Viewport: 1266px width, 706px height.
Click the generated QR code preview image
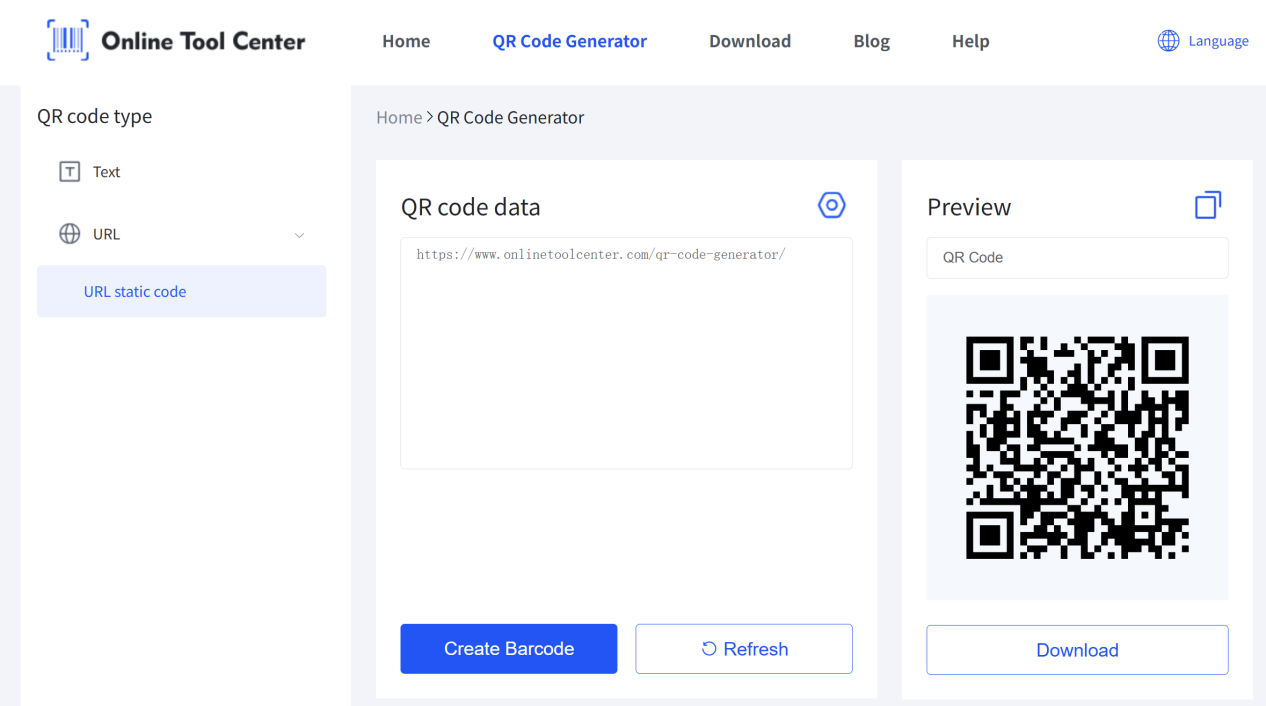1077,447
